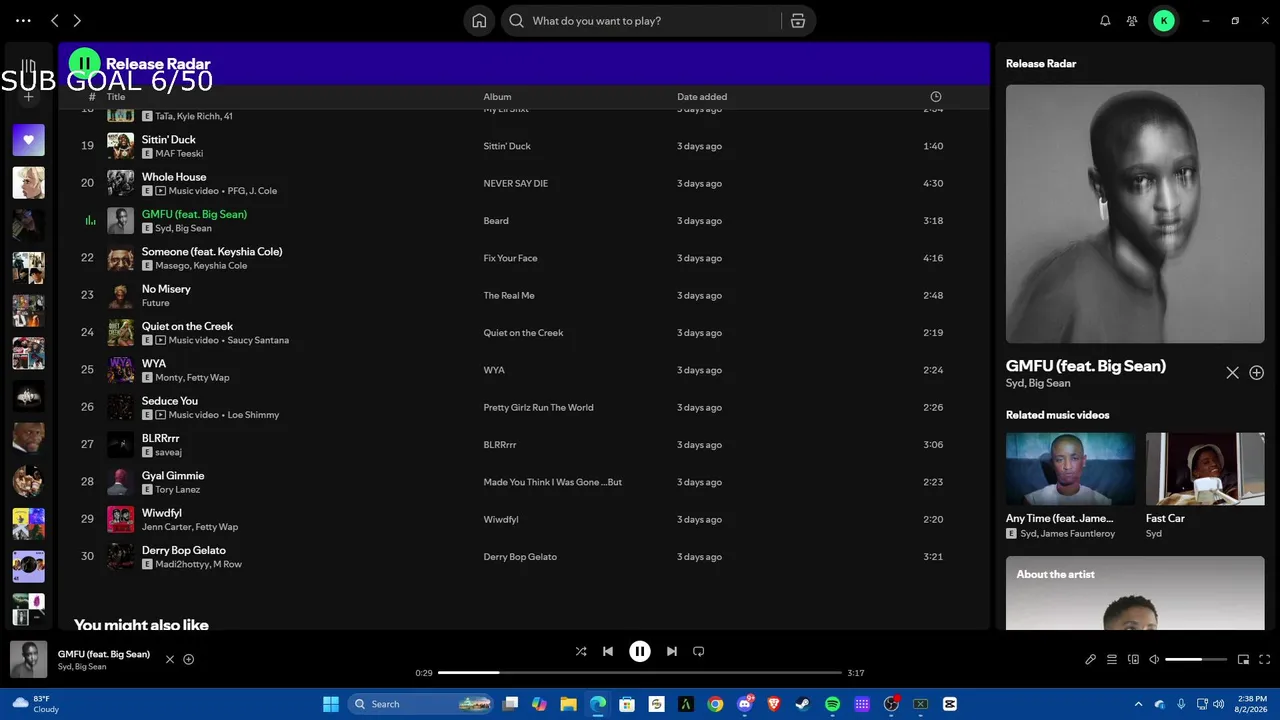Enter full screen player view
Image resolution: width=1280 pixels, height=720 pixels.
click(x=1265, y=660)
